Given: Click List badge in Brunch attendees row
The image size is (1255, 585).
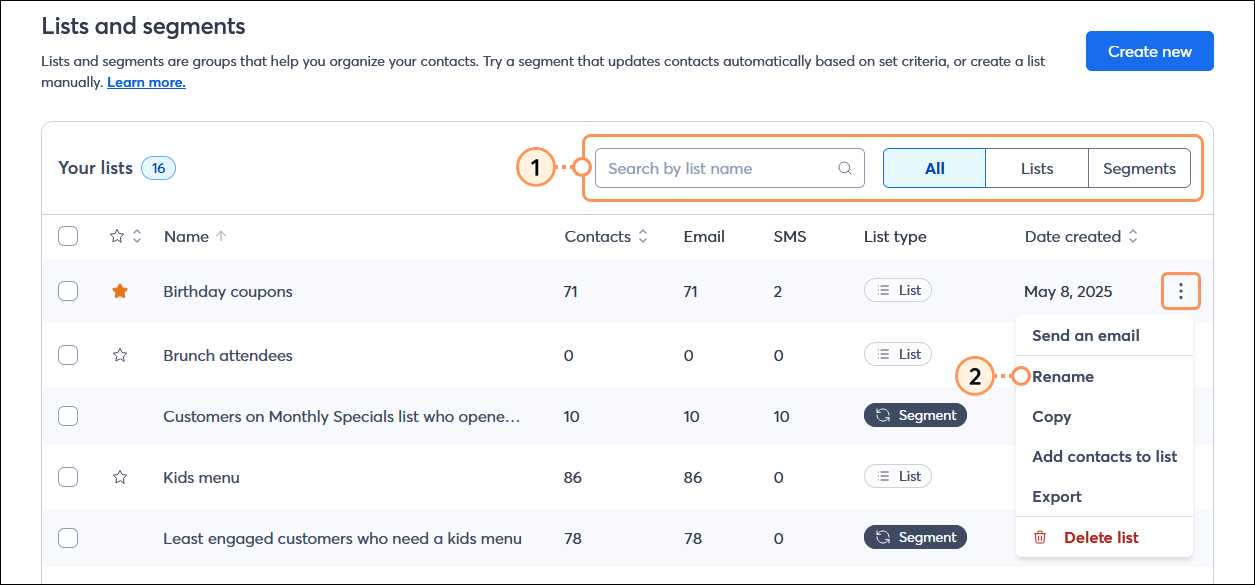Looking at the screenshot, I should [898, 354].
